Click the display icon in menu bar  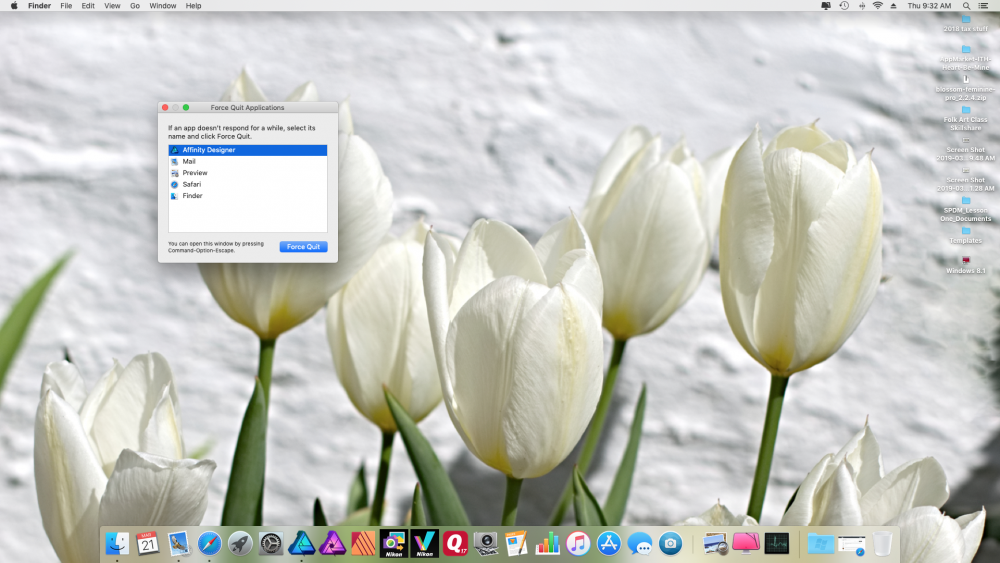pyautogui.click(x=826, y=6)
